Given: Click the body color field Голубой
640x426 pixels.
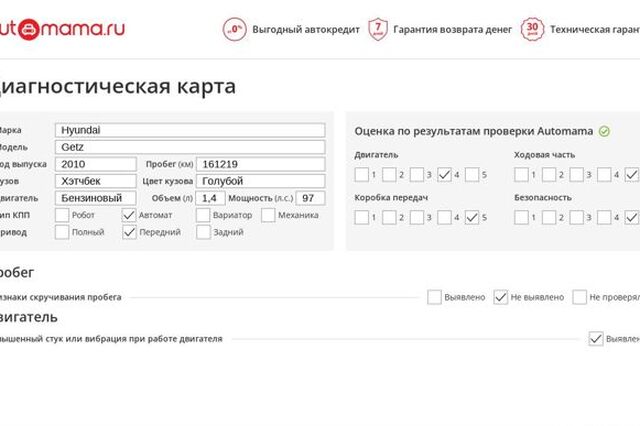Looking at the screenshot, I should point(260,181).
